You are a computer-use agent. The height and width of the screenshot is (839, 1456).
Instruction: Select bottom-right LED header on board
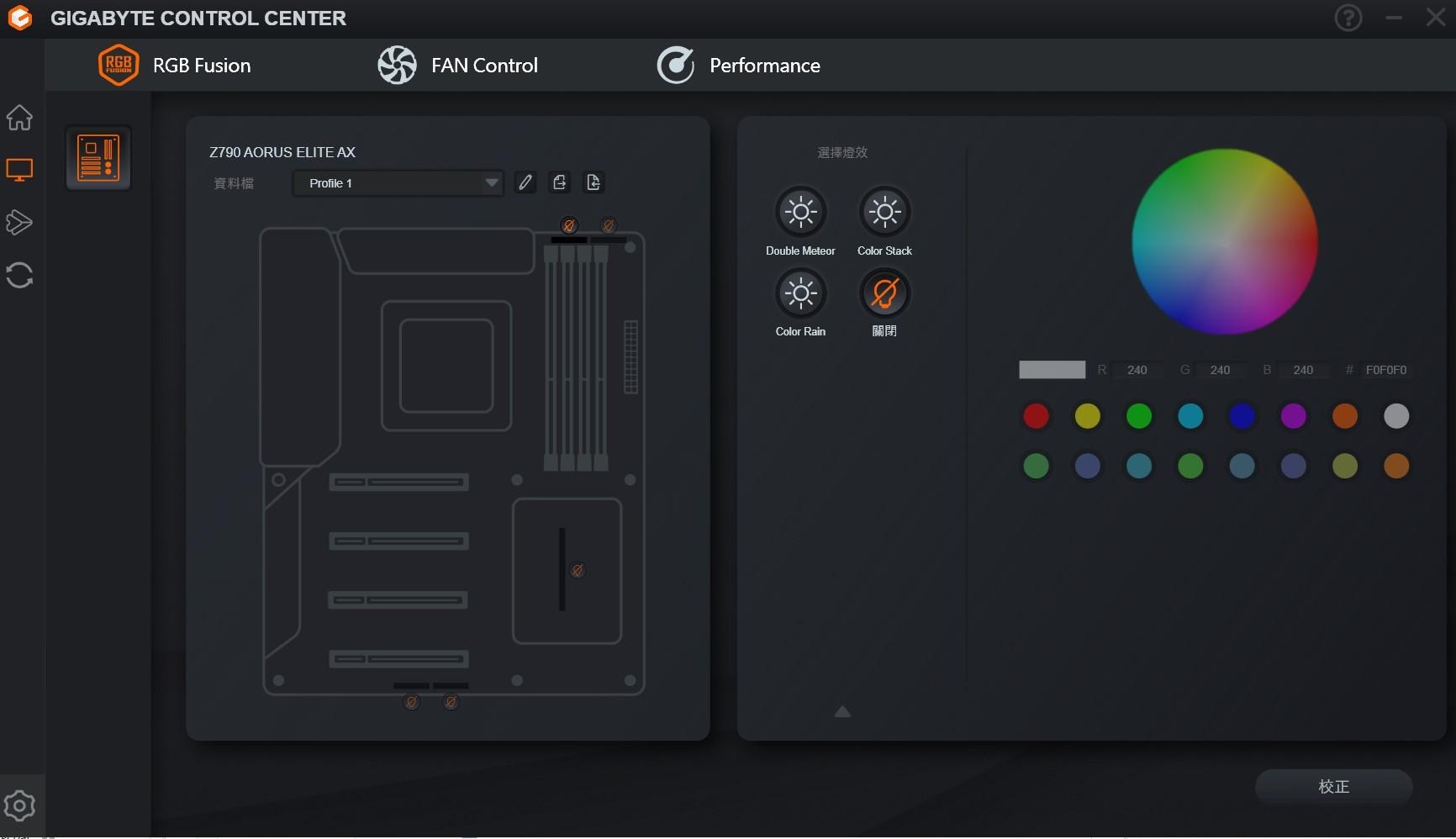click(x=451, y=702)
